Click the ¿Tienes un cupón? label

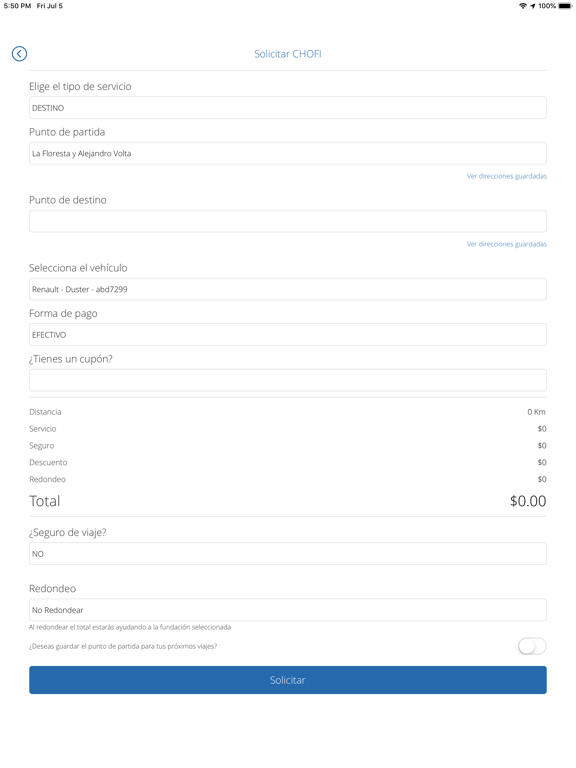click(71, 359)
